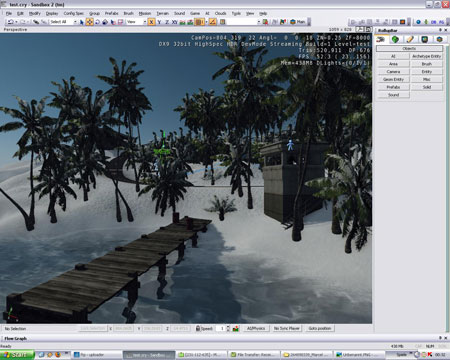This screenshot has height=360, width=450.
Task: Choose the Scale tool icon
Action: point(105,22)
